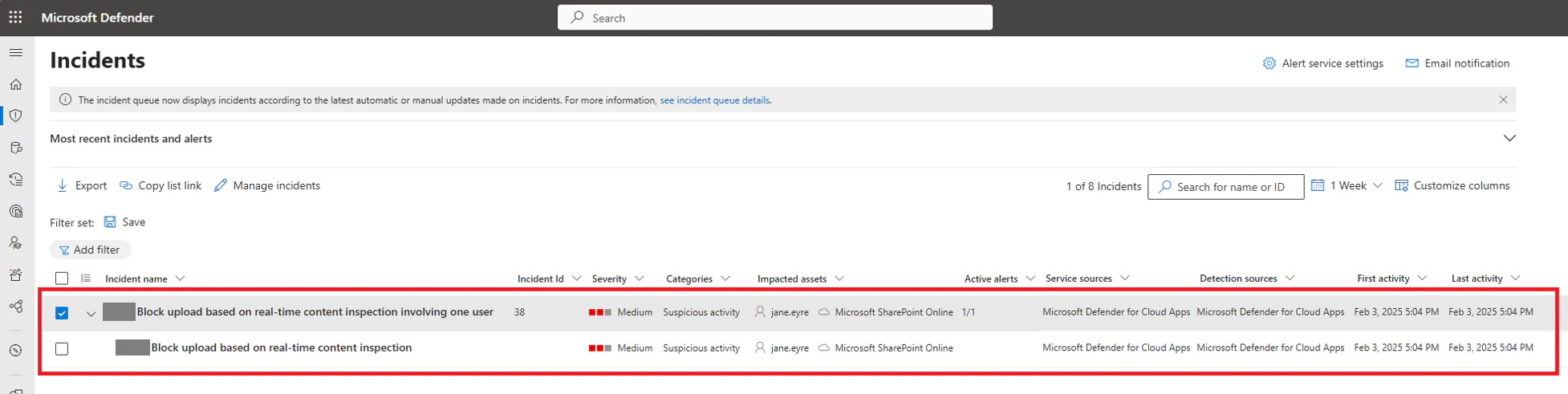Image resolution: width=1568 pixels, height=394 pixels.
Task: Check the alert row 'Block upload based on real-time content inspection'
Action: pyautogui.click(x=62, y=349)
